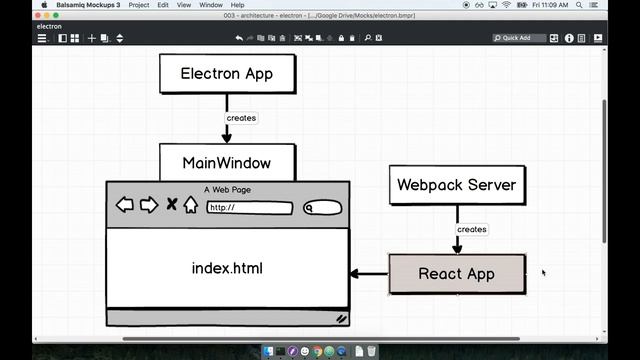This screenshot has width=640, height=360.
Task: Open Spotlight search in menu bar
Action: click(579, 5)
